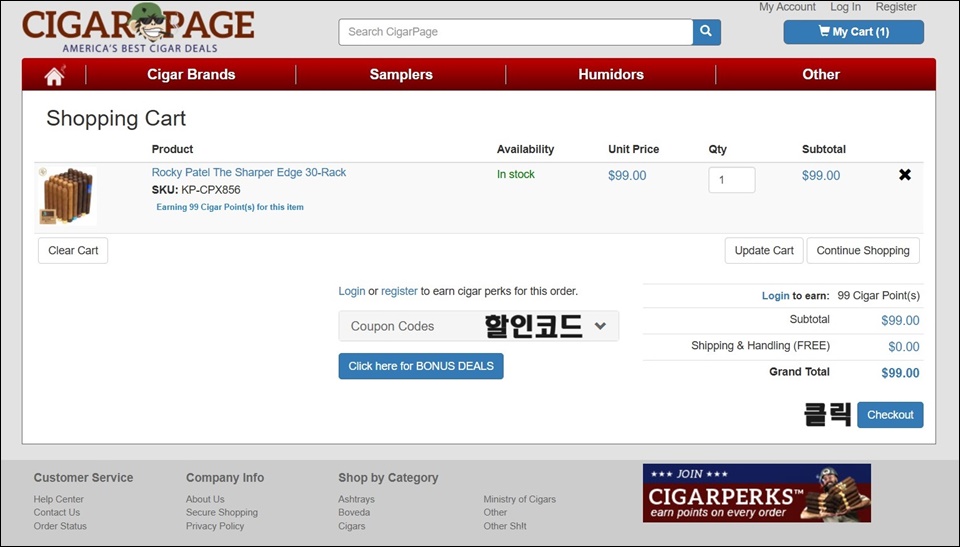Click My Account link
Image resolution: width=960 pixels, height=547 pixels.
[787, 7]
